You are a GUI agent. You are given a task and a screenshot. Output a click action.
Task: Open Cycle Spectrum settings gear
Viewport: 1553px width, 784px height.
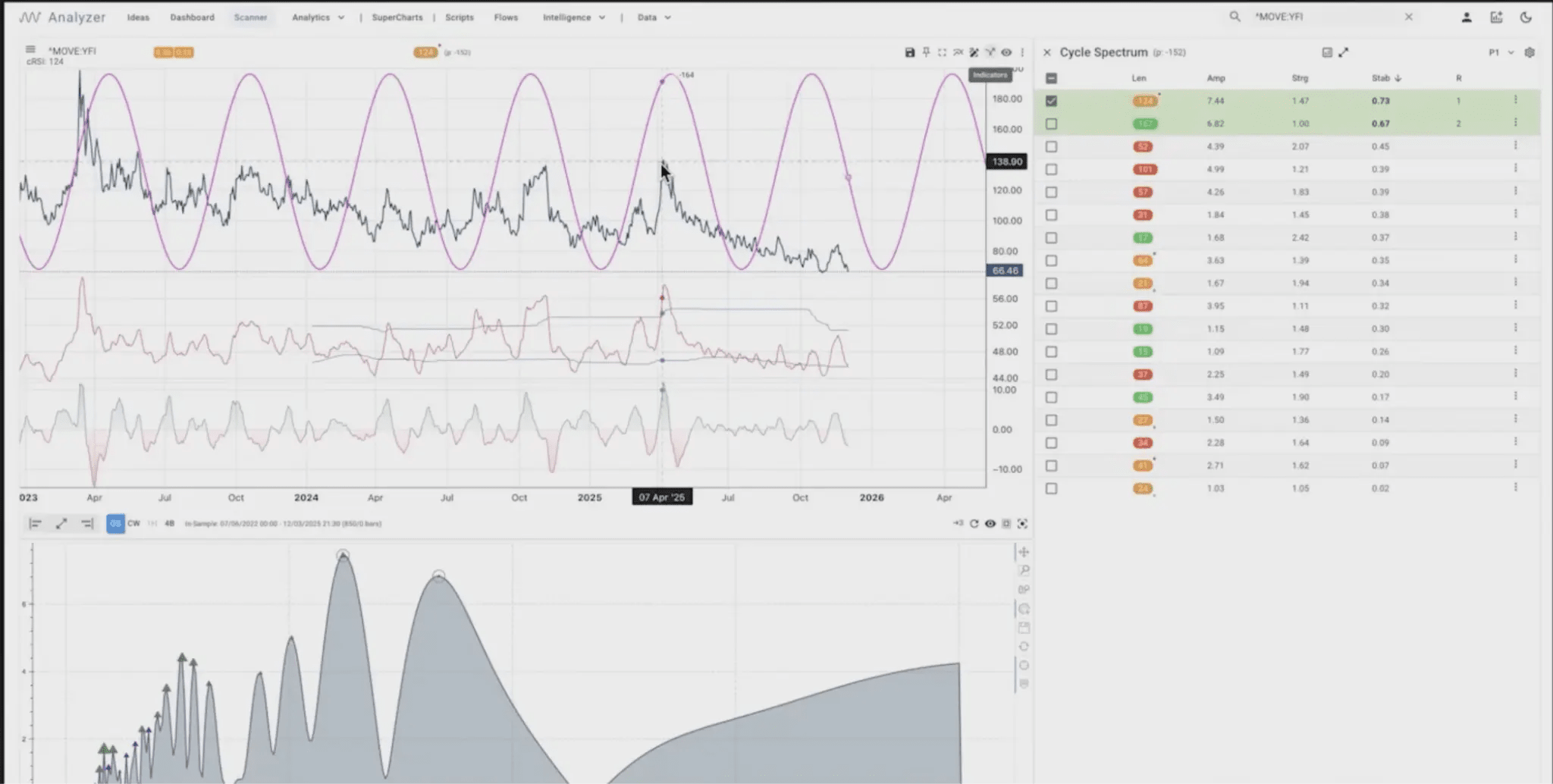point(1529,52)
